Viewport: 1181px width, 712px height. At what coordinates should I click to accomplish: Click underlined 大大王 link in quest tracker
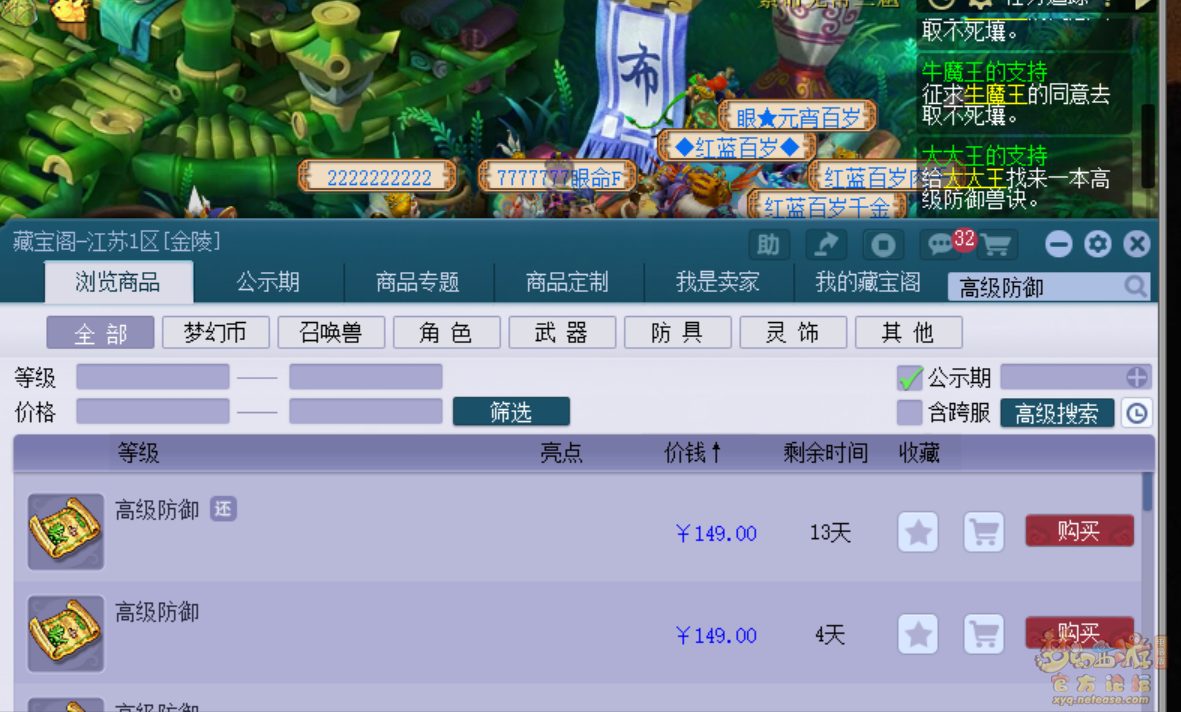(975, 179)
